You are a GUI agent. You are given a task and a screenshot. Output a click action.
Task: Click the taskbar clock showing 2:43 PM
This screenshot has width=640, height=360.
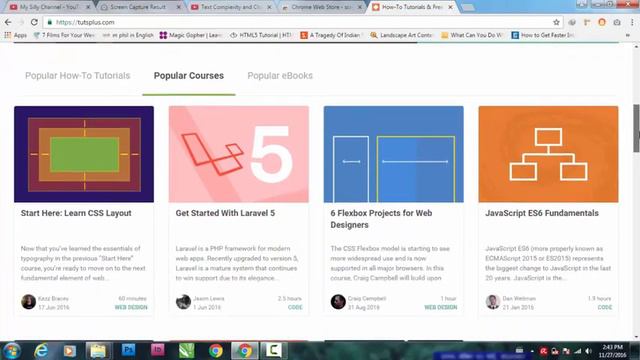point(612,351)
